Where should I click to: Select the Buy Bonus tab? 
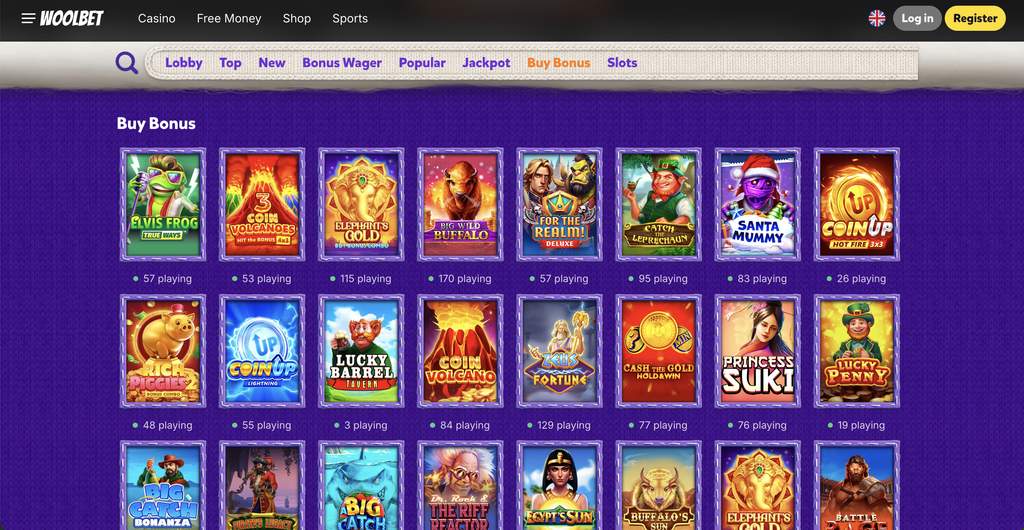click(x=558, y=63)
